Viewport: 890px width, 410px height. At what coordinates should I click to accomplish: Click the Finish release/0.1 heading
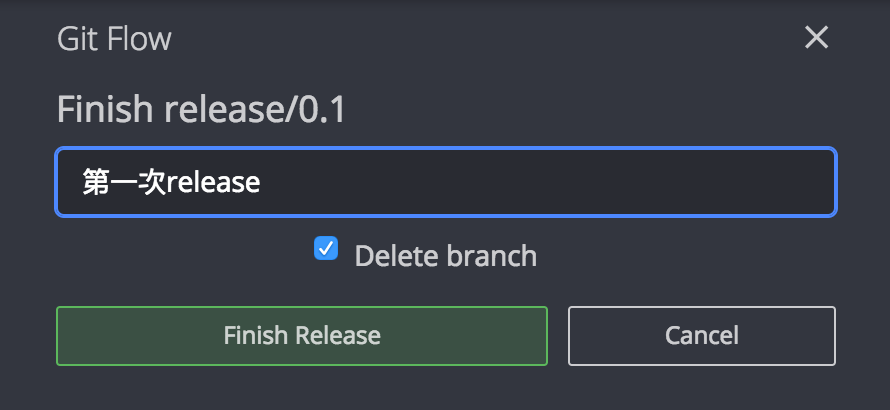pos(201,109)
